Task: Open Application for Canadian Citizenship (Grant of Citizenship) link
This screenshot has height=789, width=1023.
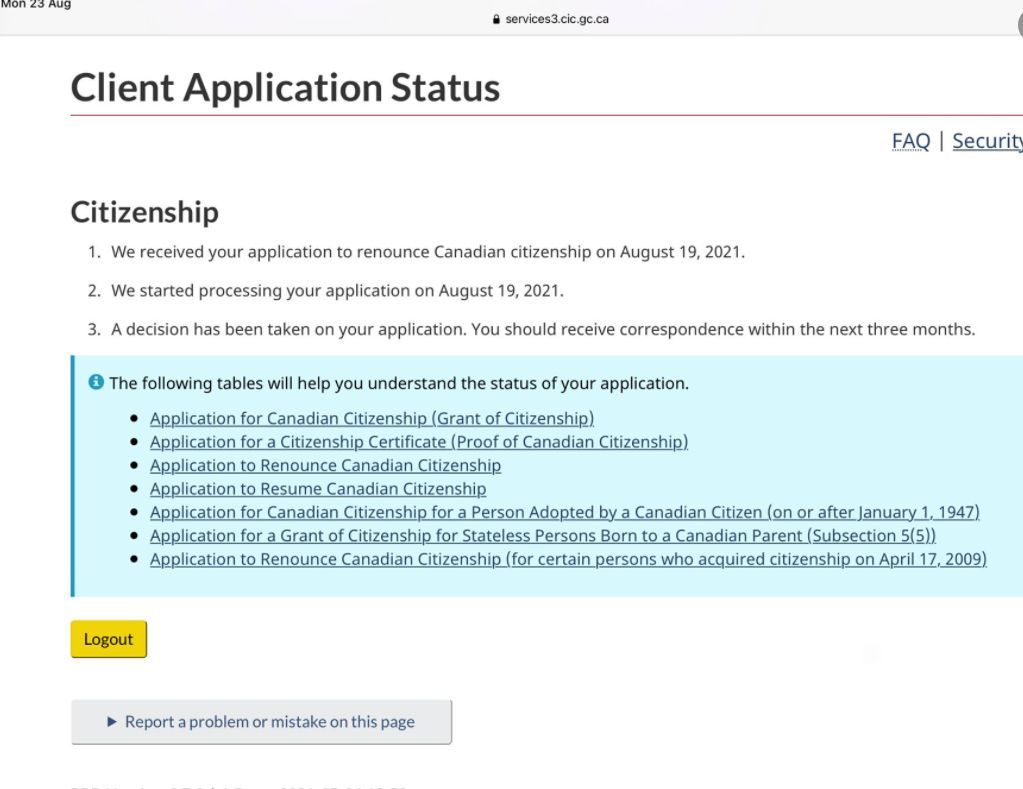Action: pyautogui.click(x=372, y=418)
